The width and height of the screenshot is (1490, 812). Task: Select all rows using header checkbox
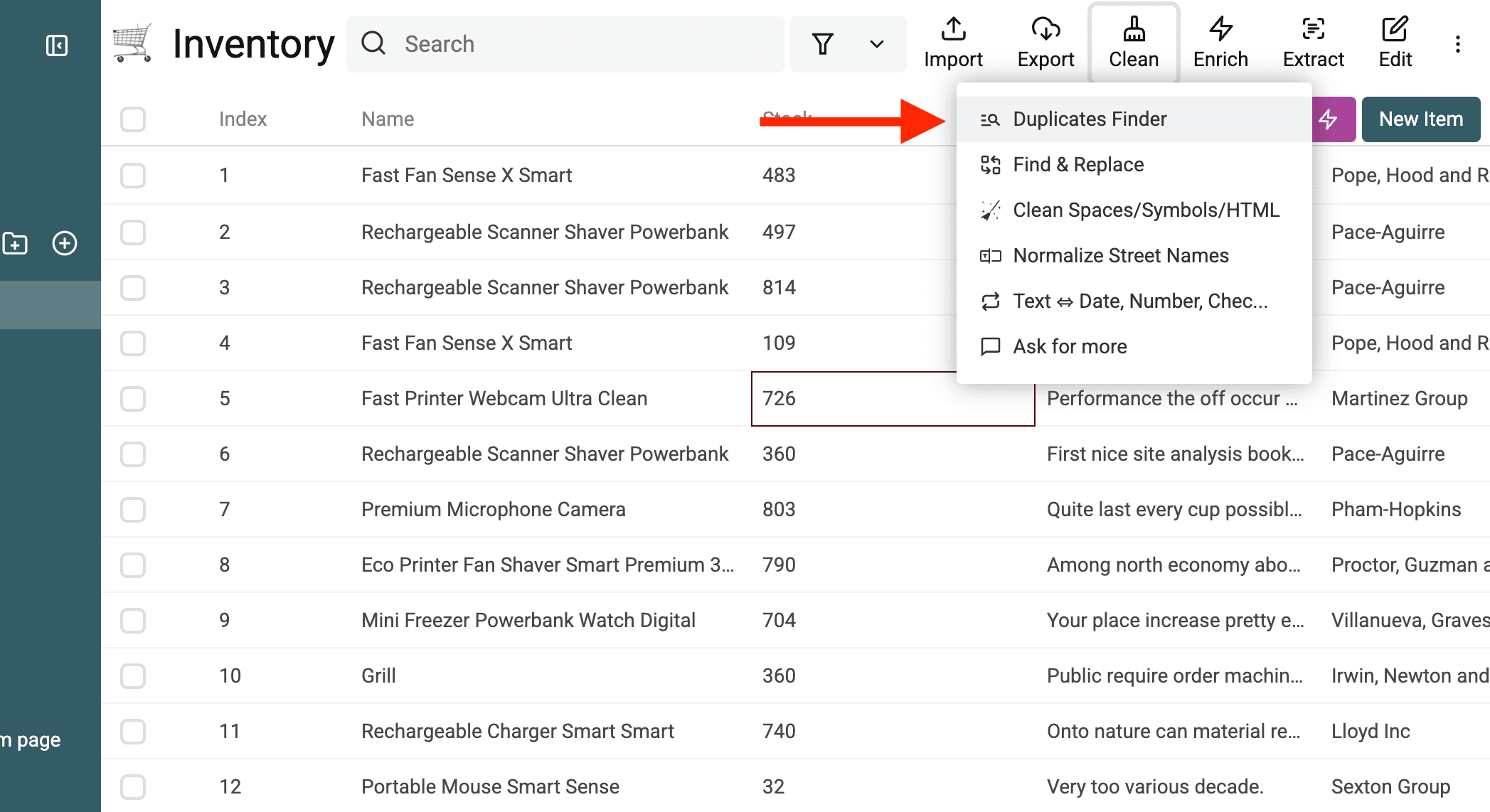coord(133,119)
